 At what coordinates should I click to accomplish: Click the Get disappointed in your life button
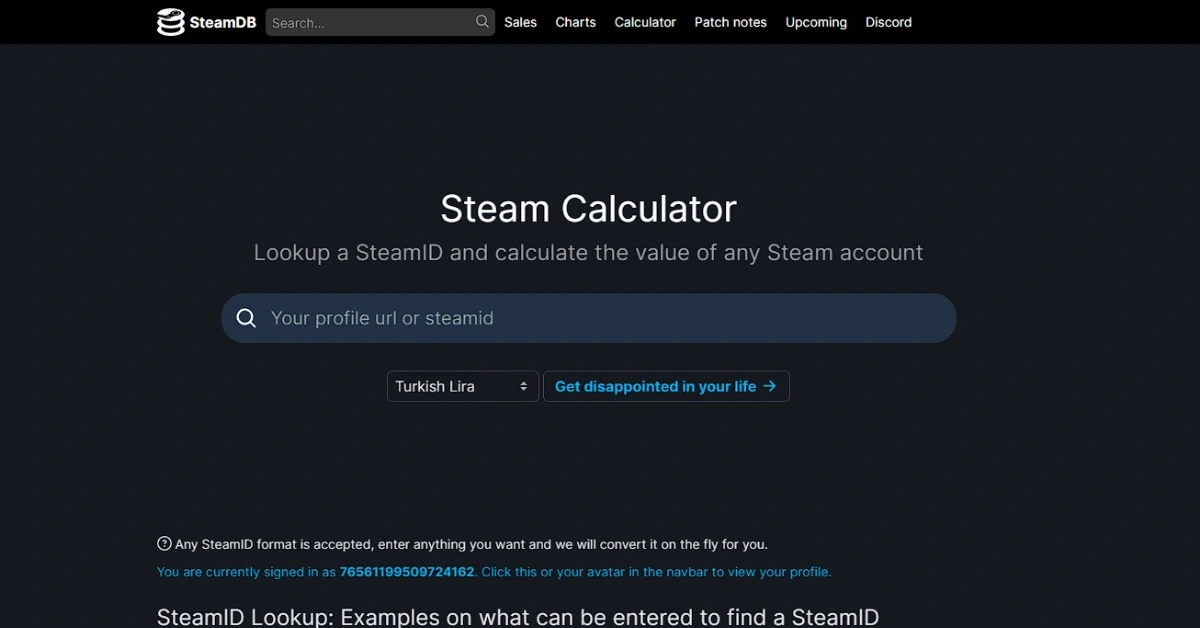click(x=666, y=386)
